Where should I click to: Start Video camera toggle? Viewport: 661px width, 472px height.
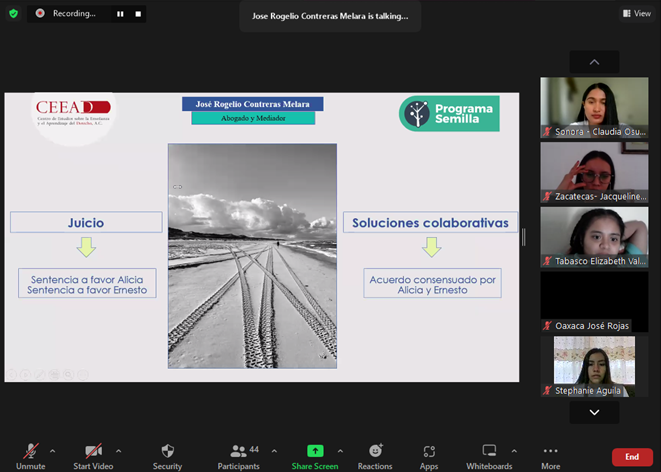point(93,457)
